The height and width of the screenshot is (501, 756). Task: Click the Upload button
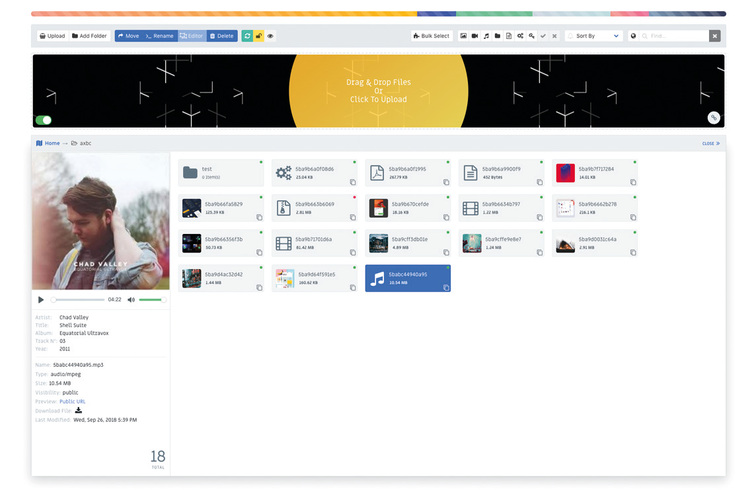[52, 36]
